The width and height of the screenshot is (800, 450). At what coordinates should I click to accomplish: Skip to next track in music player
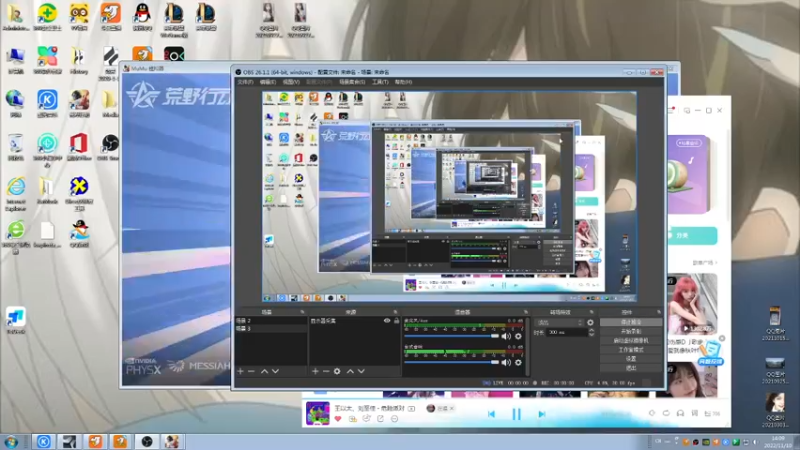tap(542, 414)
